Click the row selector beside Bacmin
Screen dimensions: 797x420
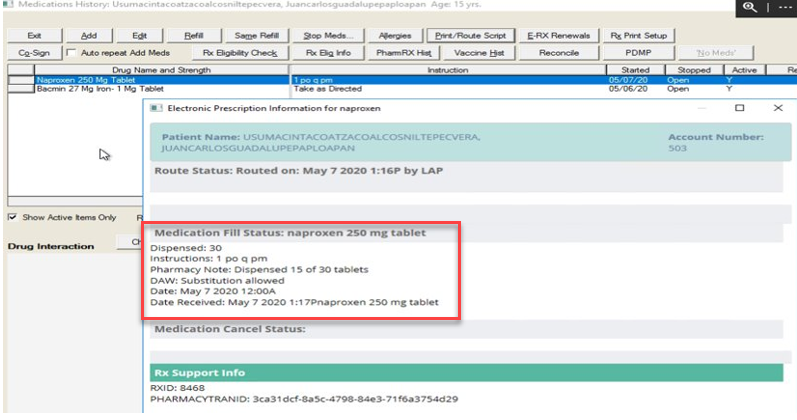tap(21, 88)
